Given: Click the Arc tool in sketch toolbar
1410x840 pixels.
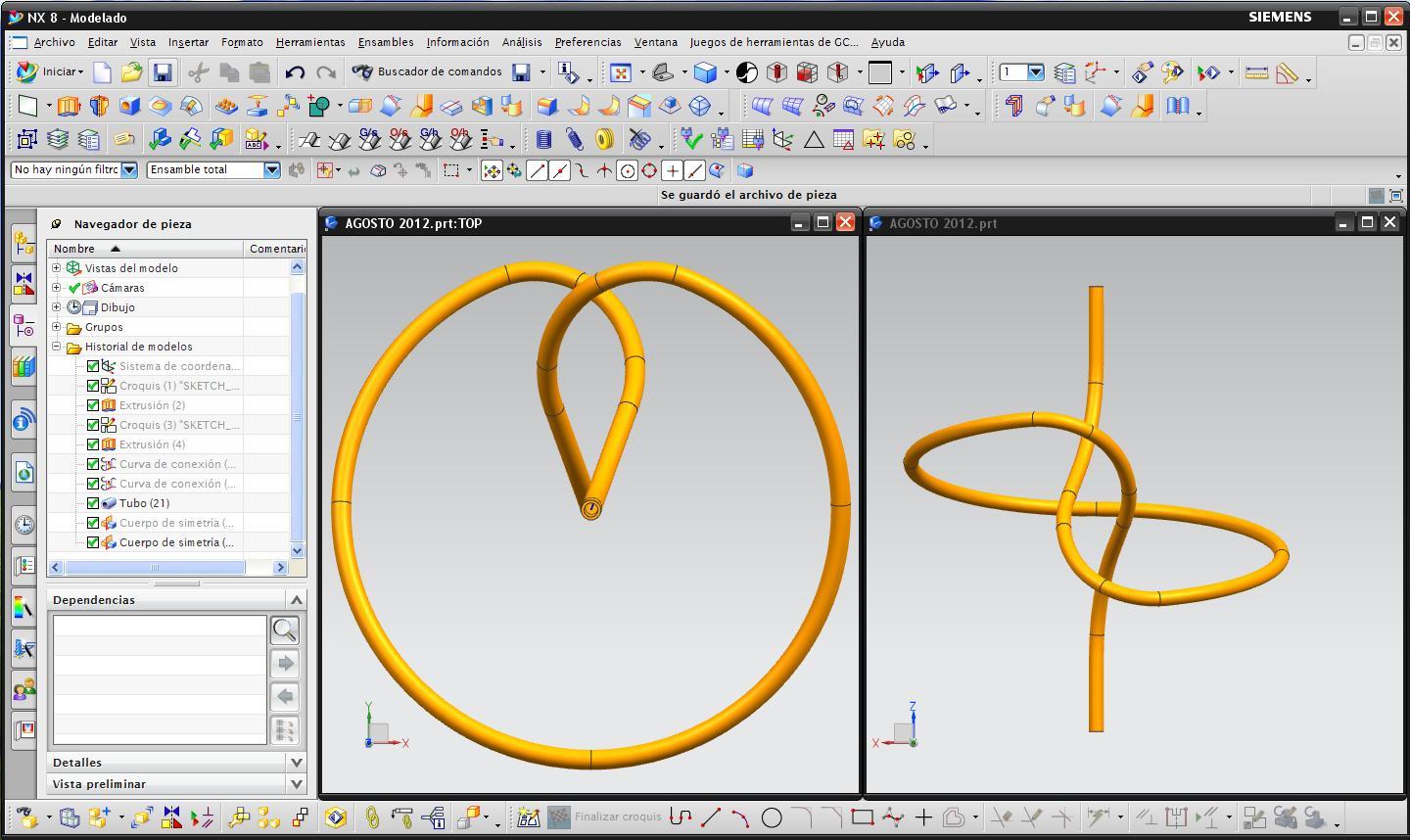Looking at the screenshot, I should (x=741, y=817).
